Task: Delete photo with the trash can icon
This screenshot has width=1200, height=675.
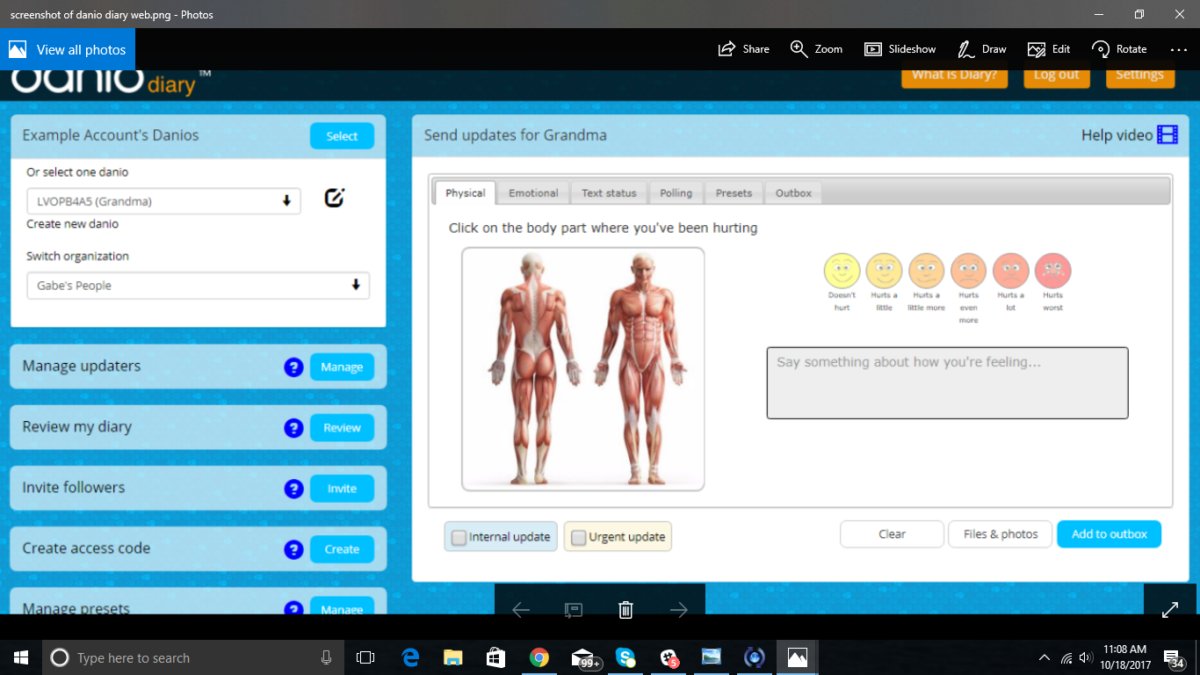Action: 626,609
